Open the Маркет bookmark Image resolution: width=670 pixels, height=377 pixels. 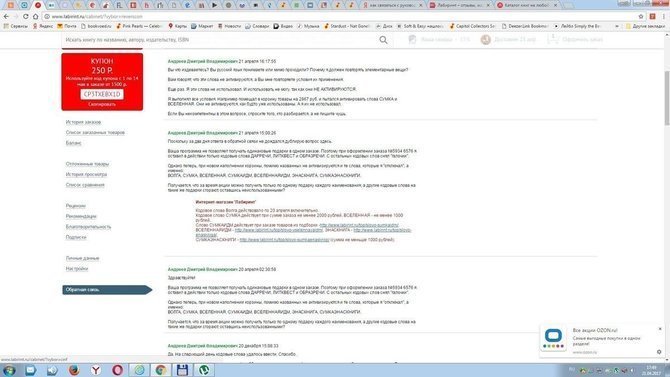(x=202, y=26)
